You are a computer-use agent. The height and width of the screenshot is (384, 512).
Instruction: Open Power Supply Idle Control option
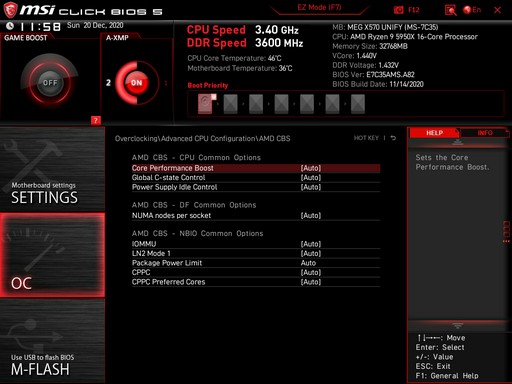[x=256, y=187]
